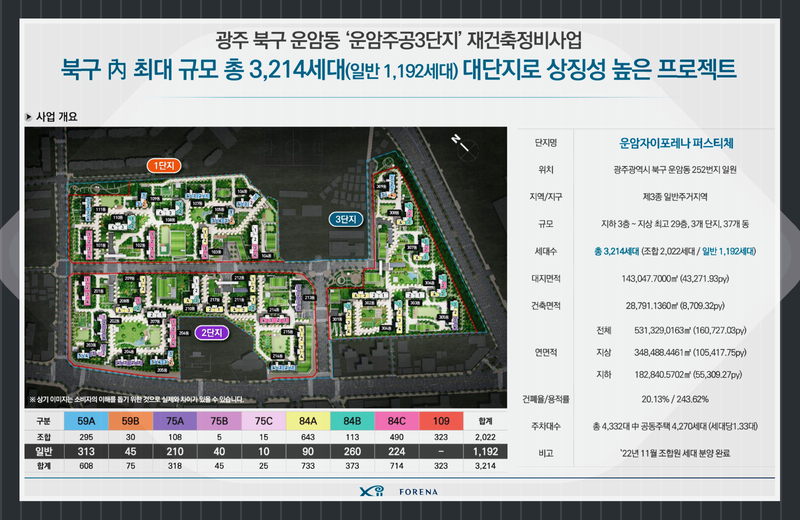This screenshot has width=800, height=520.
Task: Click the 84B teal legend swatch
Action: pyautogui.click(x=353, y=421)
